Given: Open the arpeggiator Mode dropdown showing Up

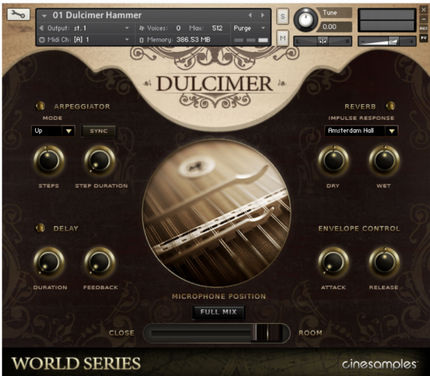Looking at the screenshot, I should tap(53, 131).
